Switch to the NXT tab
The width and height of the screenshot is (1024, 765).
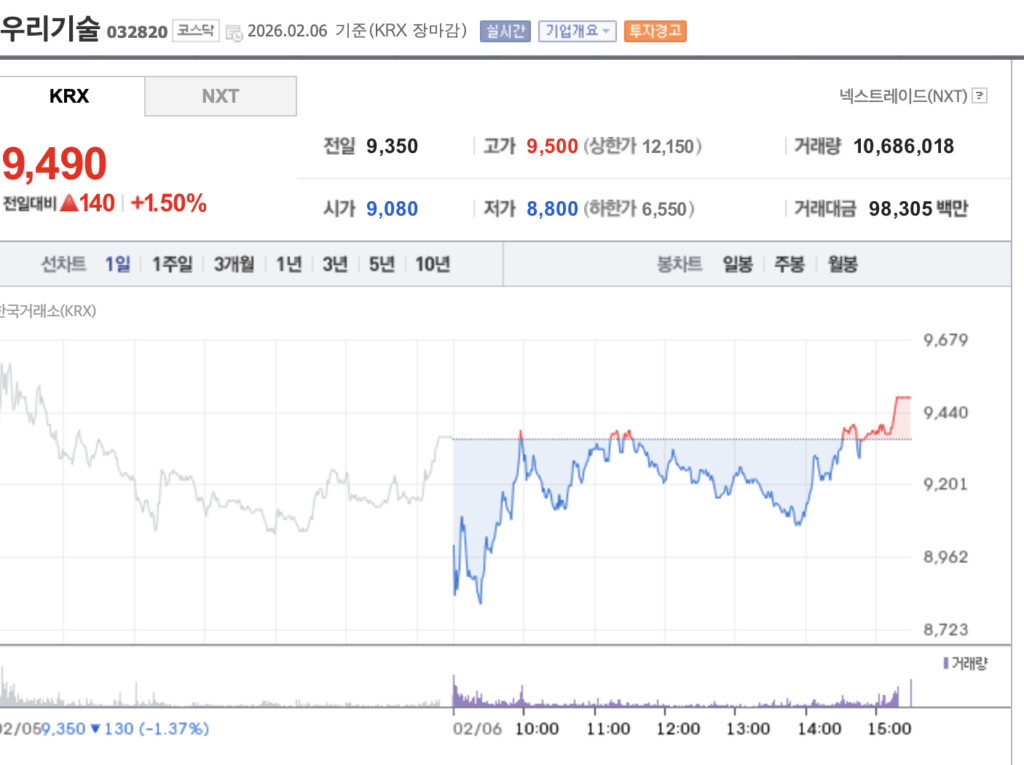coord(220,96)
